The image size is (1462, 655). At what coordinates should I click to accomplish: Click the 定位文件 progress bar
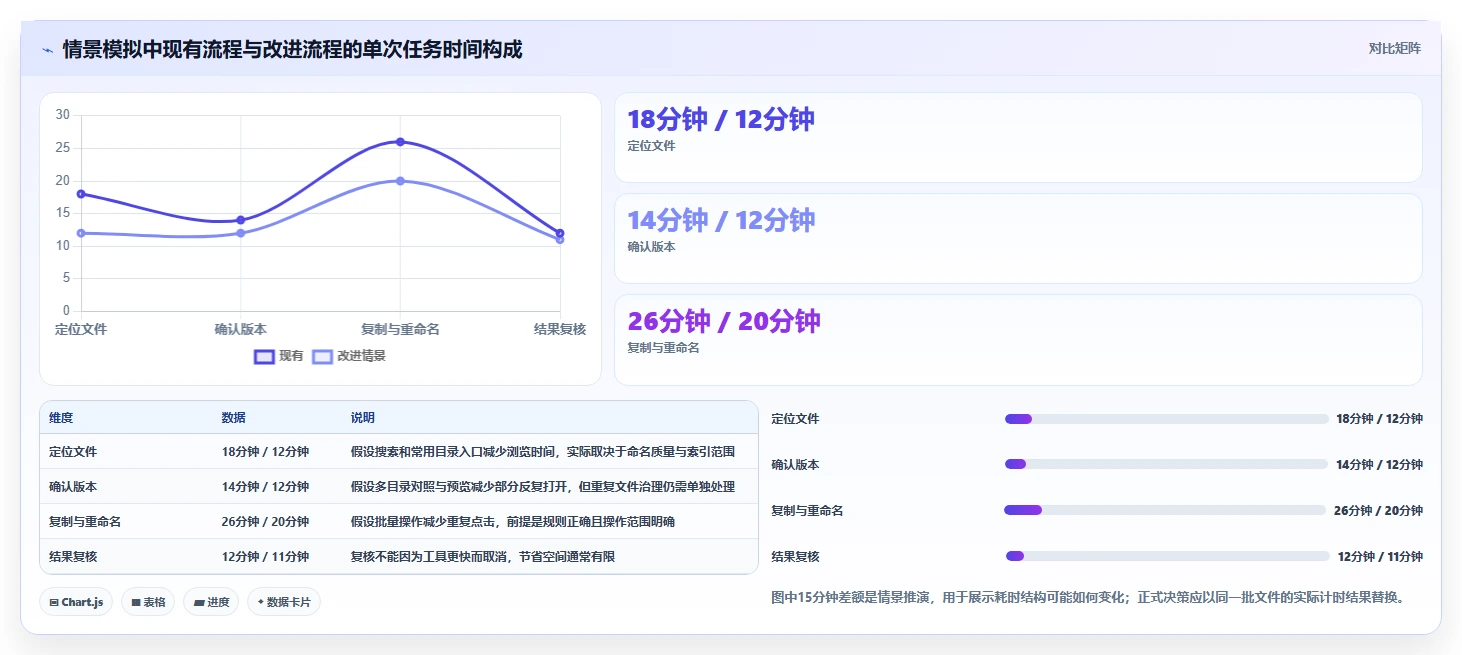(1167, 419)
